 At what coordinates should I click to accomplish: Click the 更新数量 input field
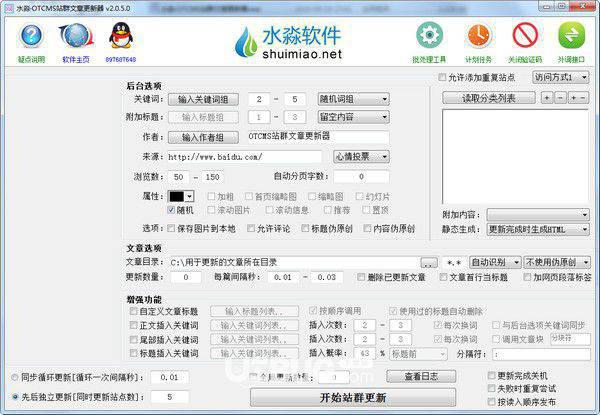click(x=186, y=277)
